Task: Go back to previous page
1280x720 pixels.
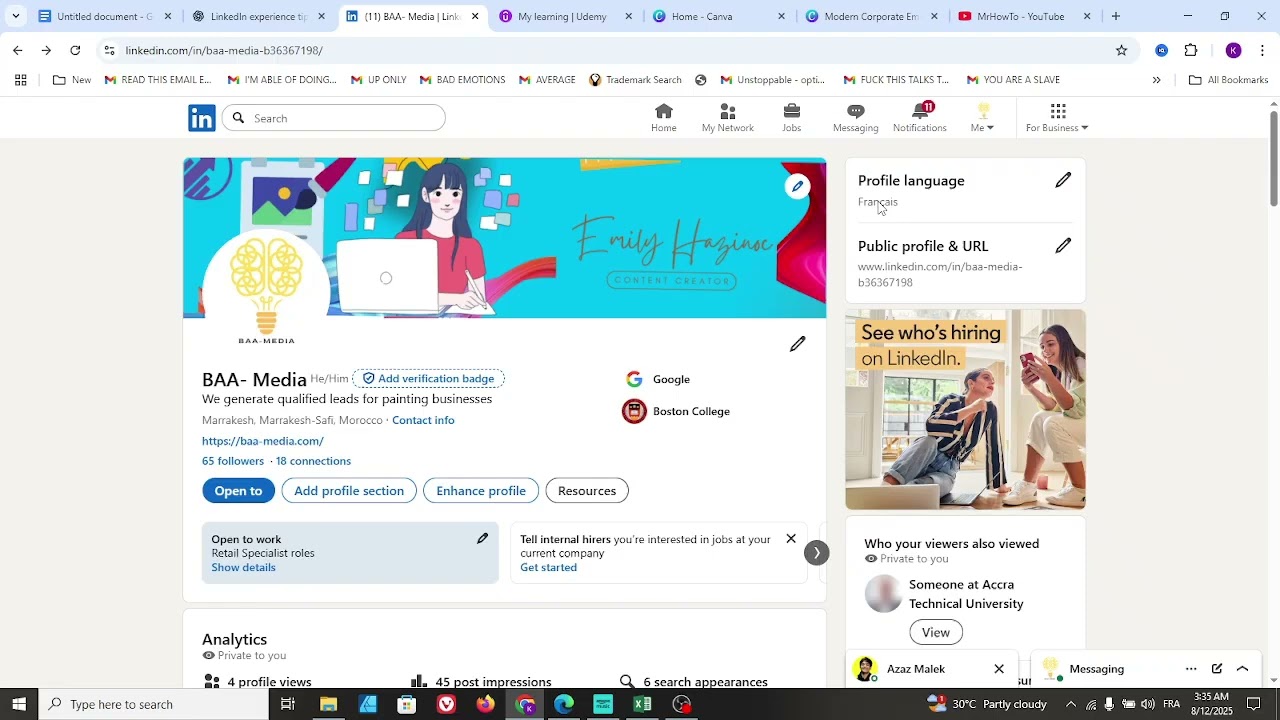Action: pyautogui.click(x=17, y=50)
